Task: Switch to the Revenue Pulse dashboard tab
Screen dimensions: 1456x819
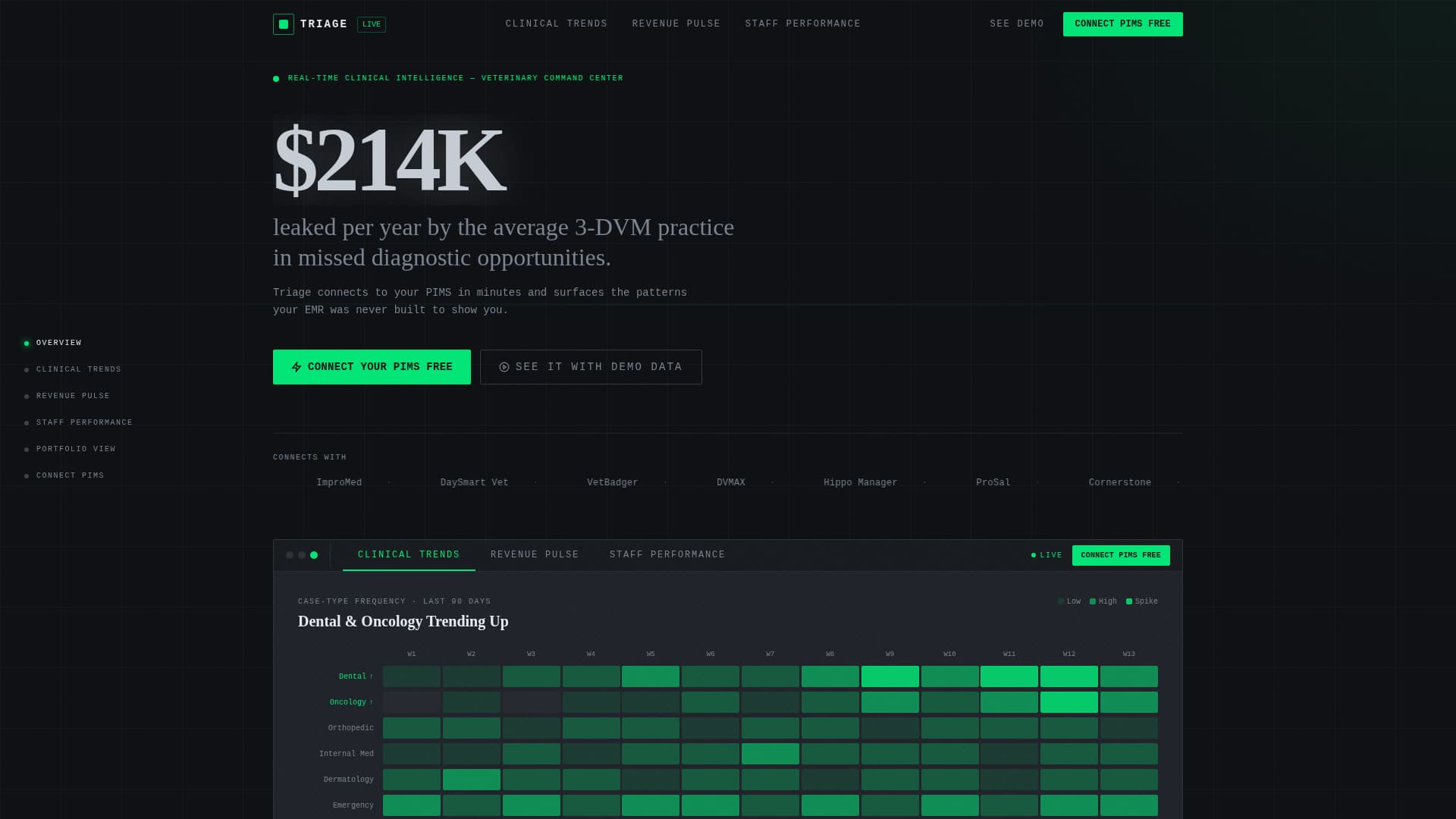Action: (535, 555)
